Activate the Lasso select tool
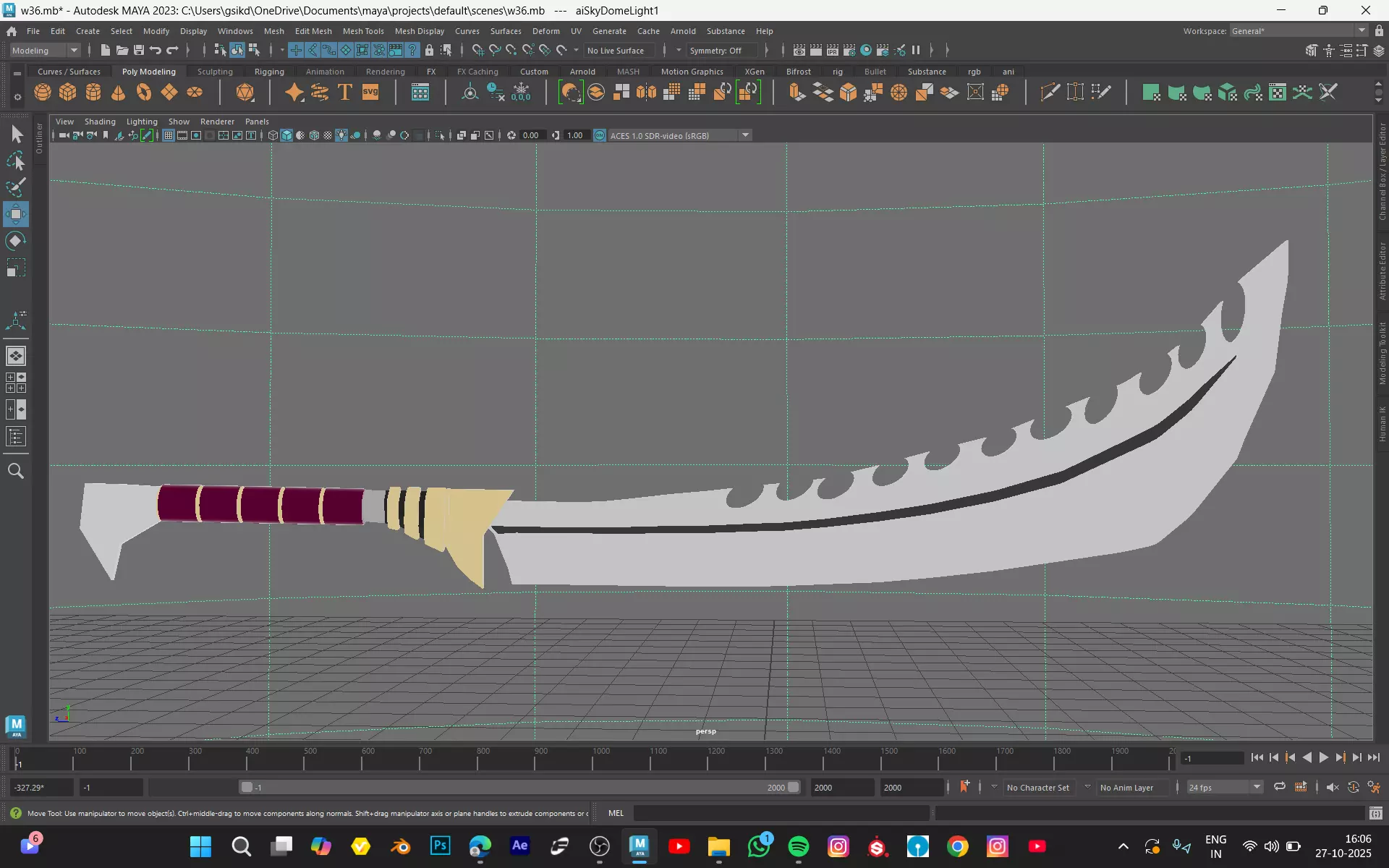 (x=16, y=161)
